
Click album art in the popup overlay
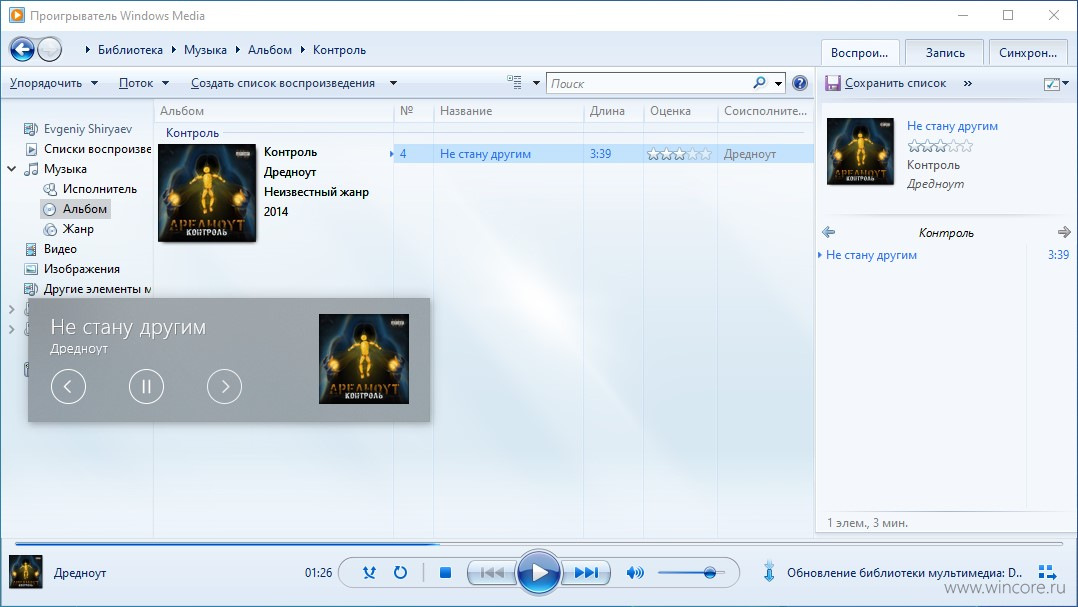point(364,359)
